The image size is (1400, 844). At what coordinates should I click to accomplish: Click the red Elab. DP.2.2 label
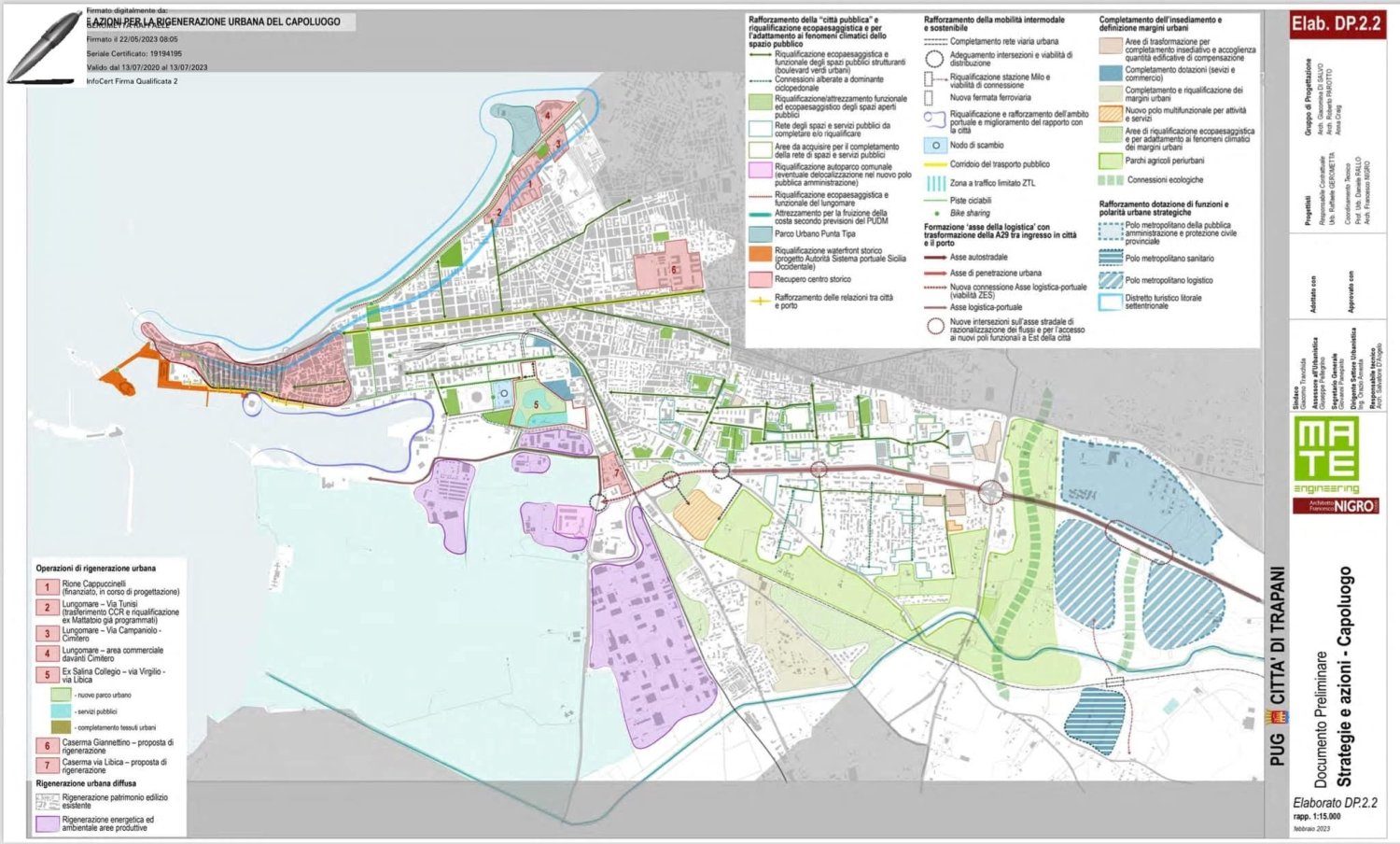pyautogui.click(x=1336, y=25)
